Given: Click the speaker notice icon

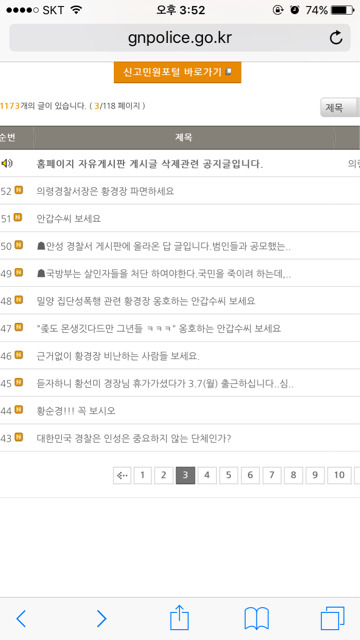Looking at the screenshot, I should click(7, 164).
